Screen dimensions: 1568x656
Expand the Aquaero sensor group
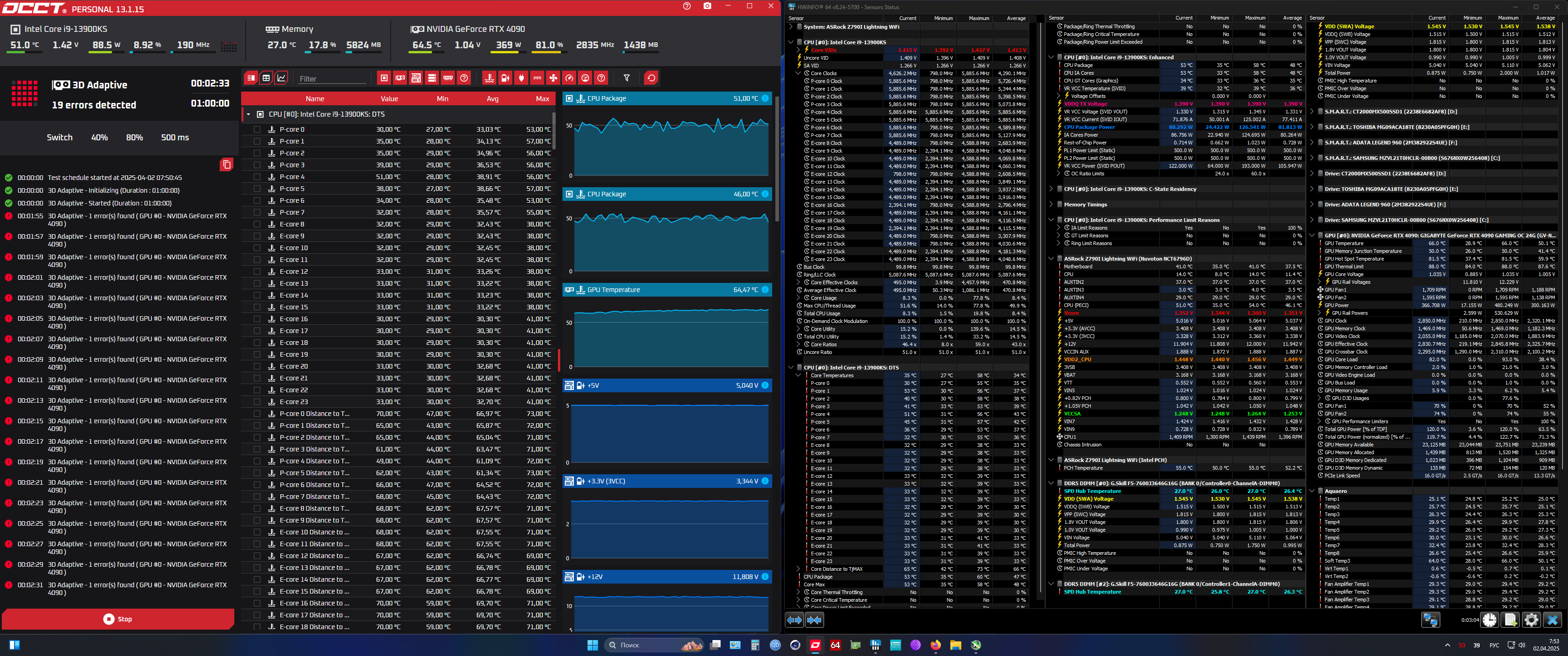[1312, 491]
